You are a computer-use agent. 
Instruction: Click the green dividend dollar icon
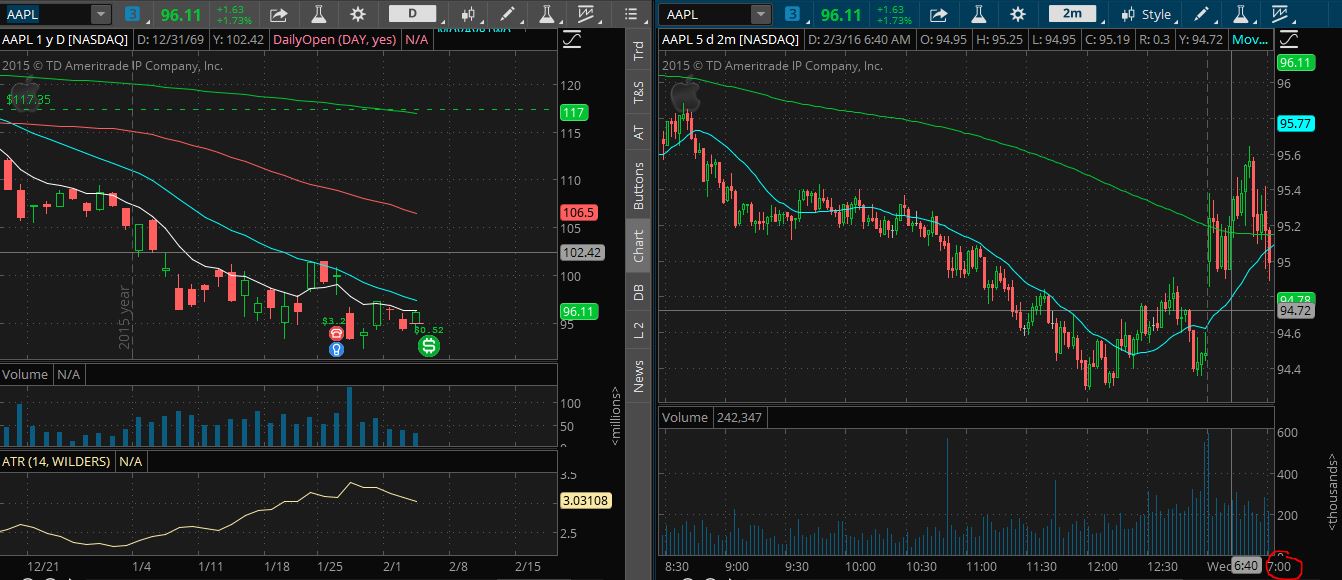pos(429,347)
